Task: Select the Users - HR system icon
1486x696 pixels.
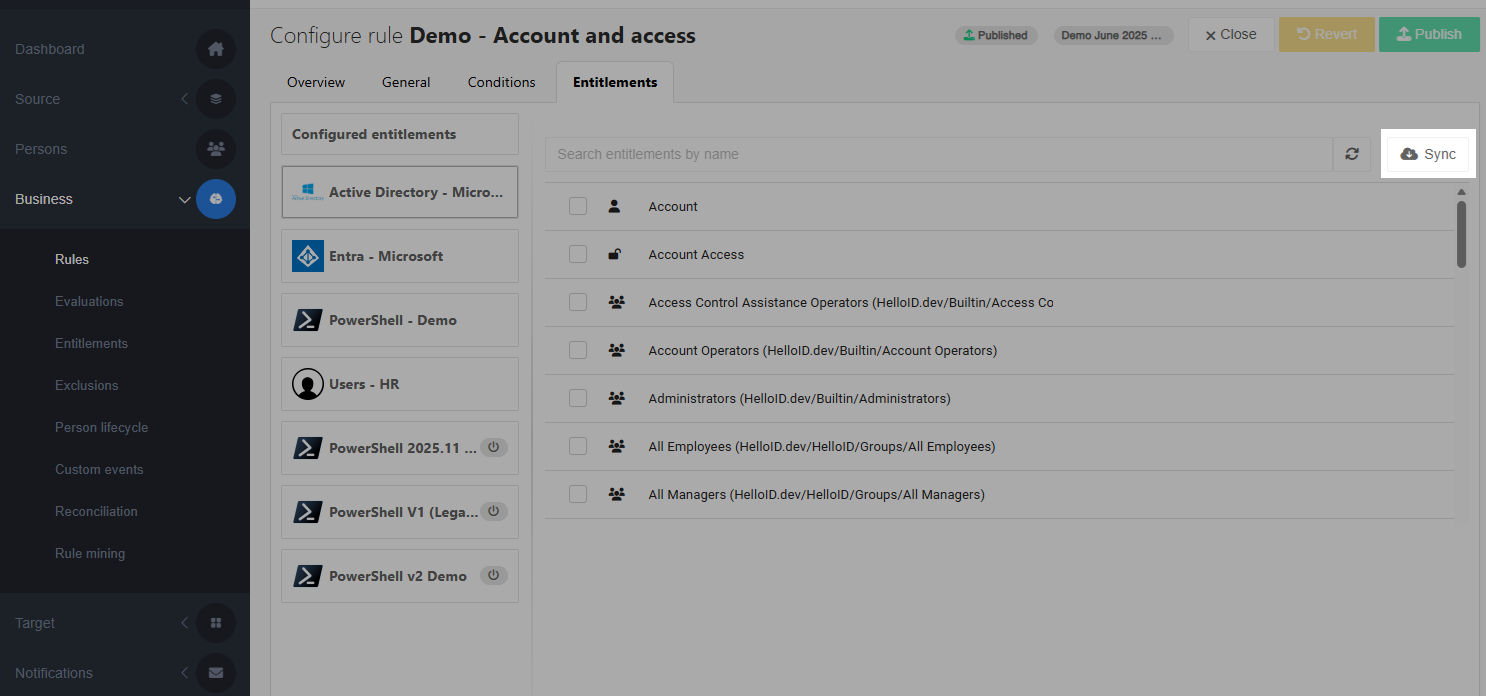Action: click(308, 384)
